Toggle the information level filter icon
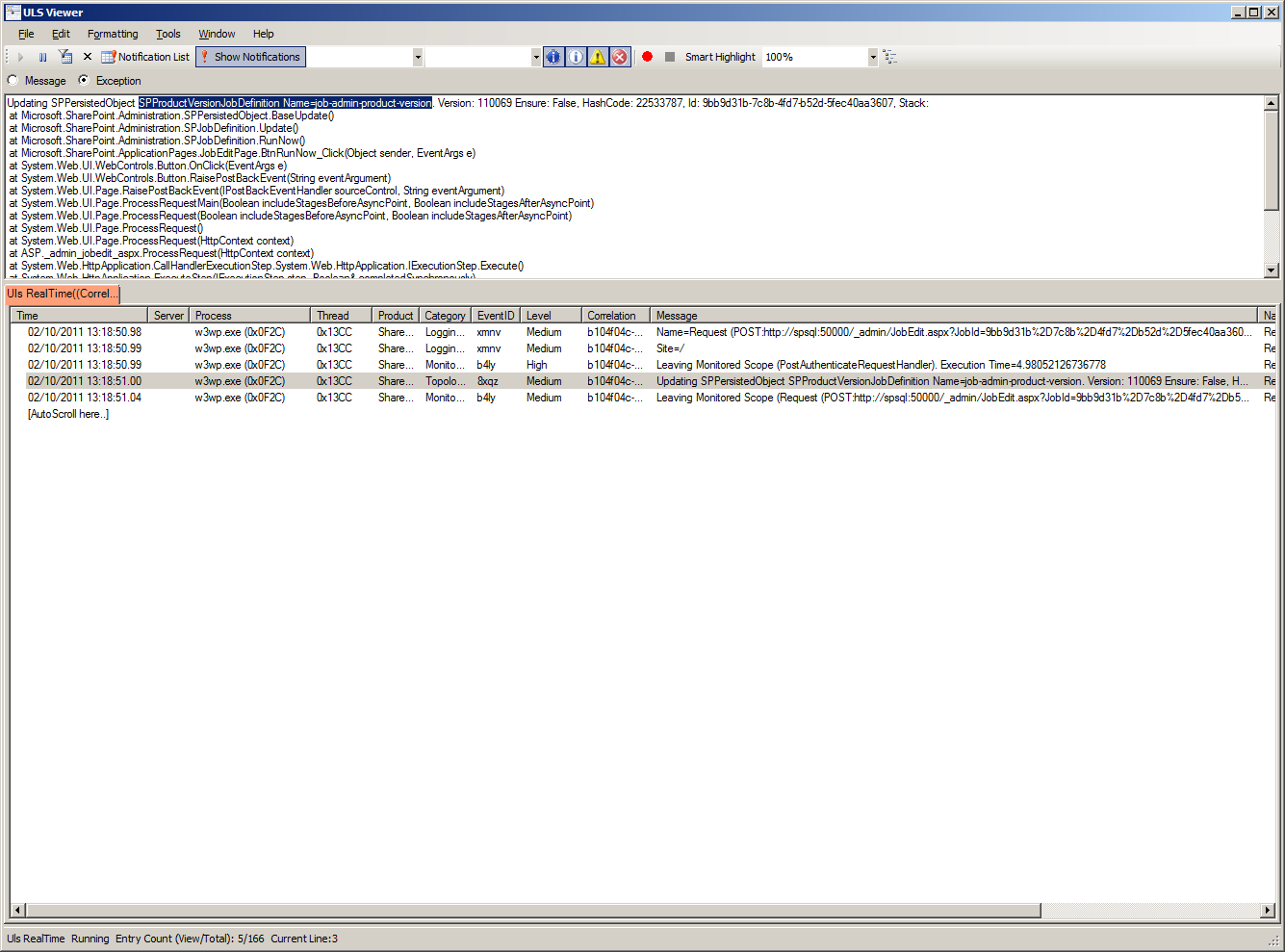 [576, 57]
